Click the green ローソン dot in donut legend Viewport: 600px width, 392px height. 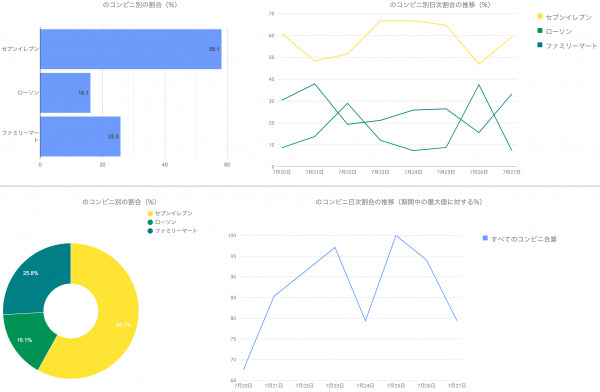[150, 222]
